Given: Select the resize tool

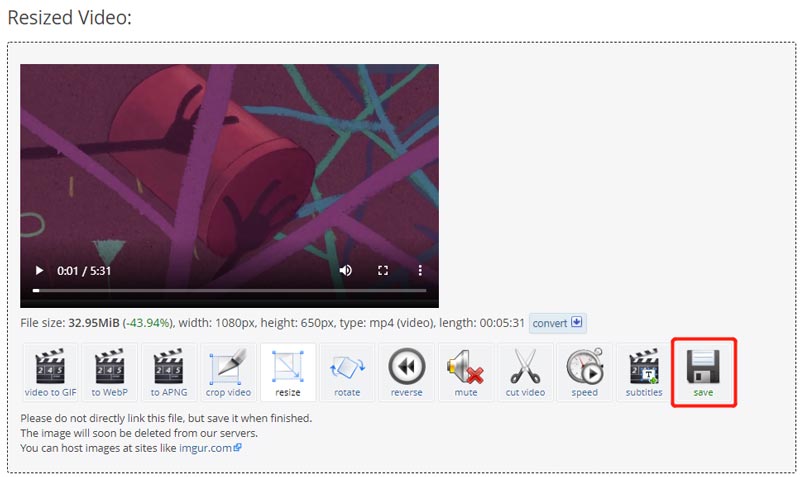Looking at the screenshot, I should point(288,372).
